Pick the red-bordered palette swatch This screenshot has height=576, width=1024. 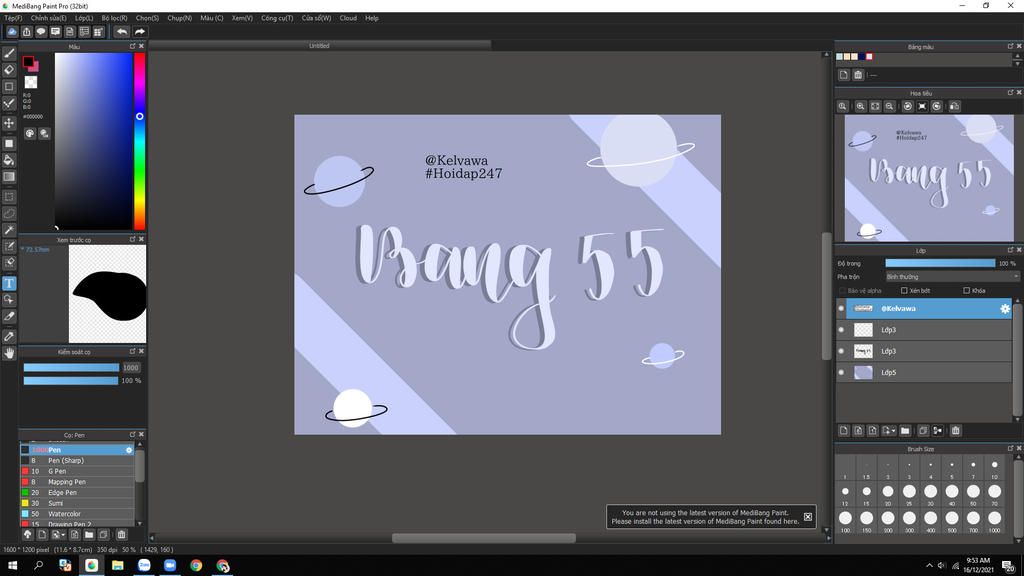[869, 57]
